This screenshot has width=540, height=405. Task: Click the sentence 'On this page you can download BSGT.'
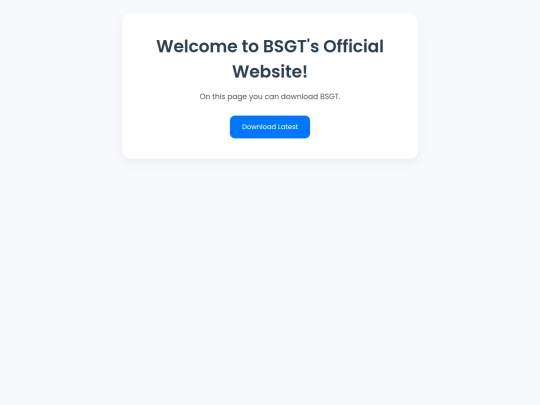270,97
